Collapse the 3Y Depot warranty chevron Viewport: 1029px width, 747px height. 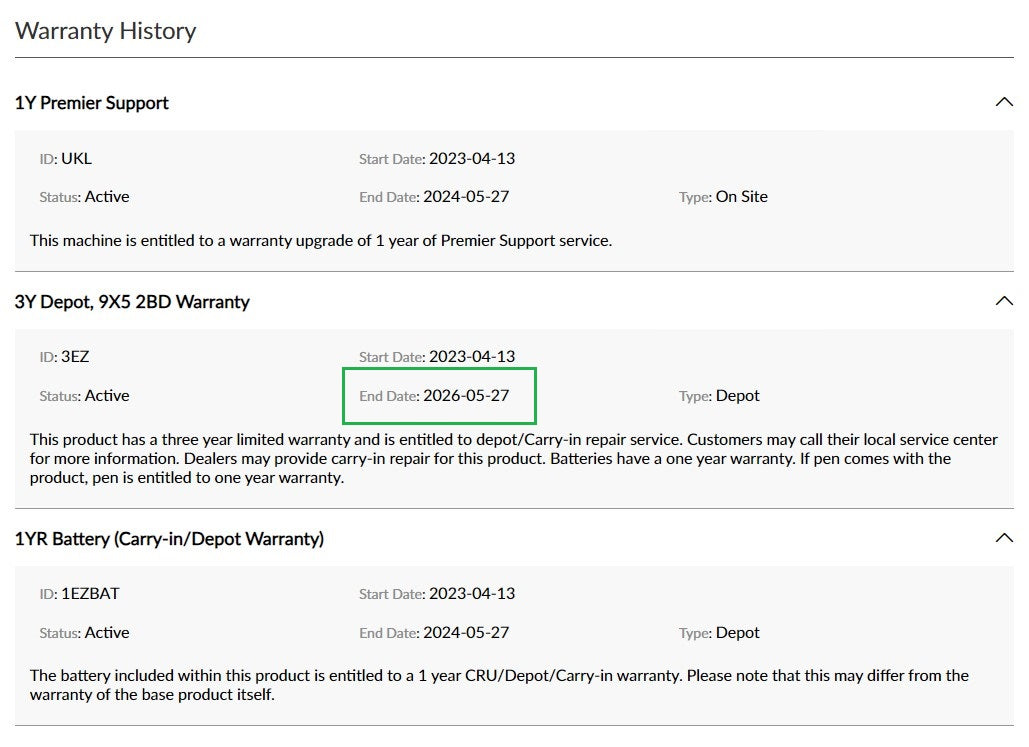(1004, 301)
